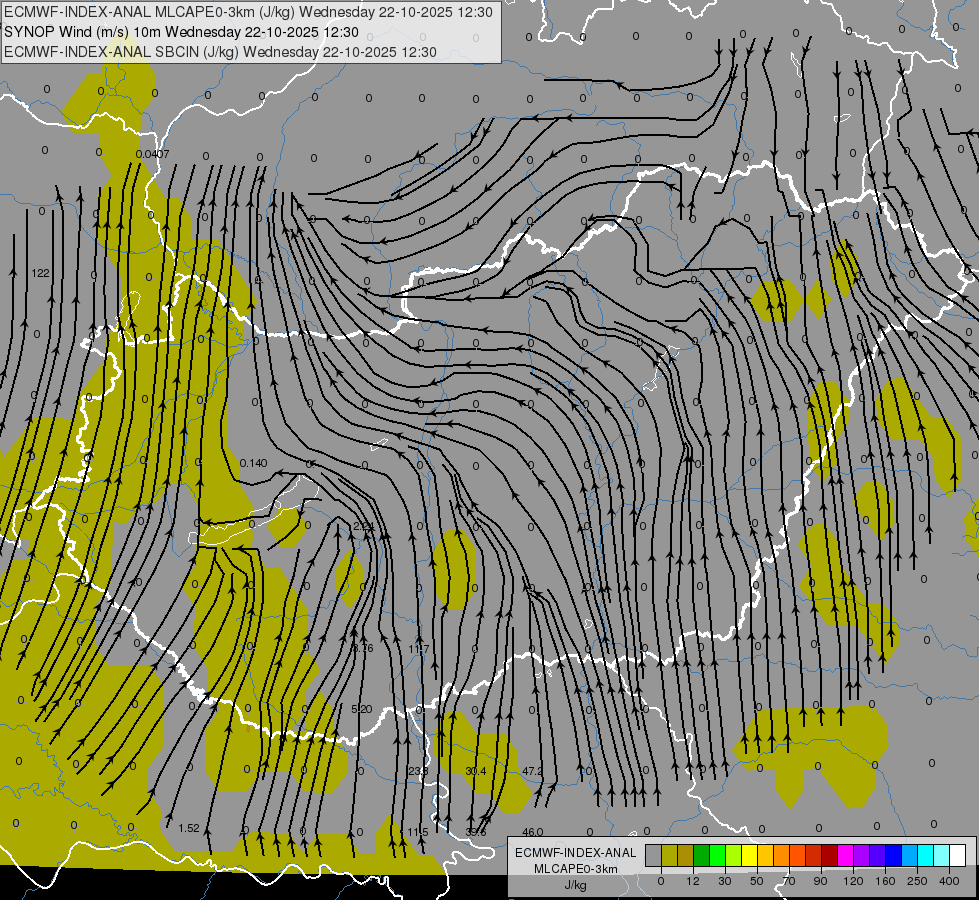Click the map value '1.52'

pos(189,828)
